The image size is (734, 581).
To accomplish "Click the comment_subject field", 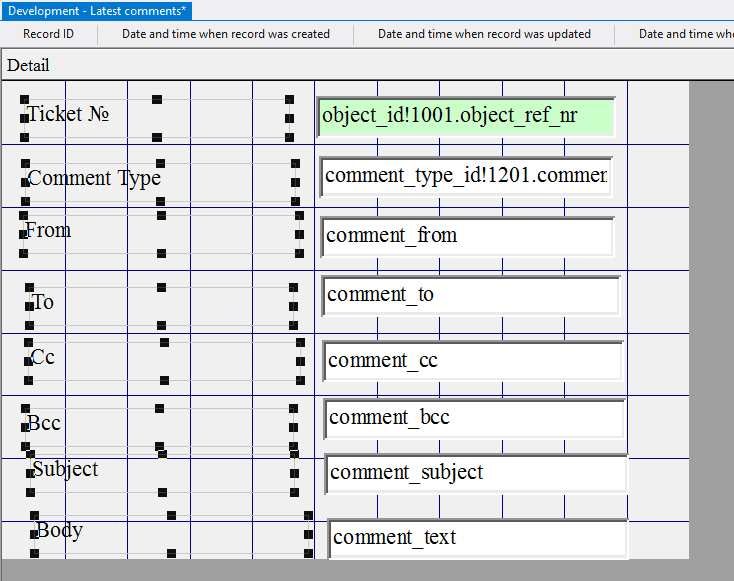I will [475, 473].
